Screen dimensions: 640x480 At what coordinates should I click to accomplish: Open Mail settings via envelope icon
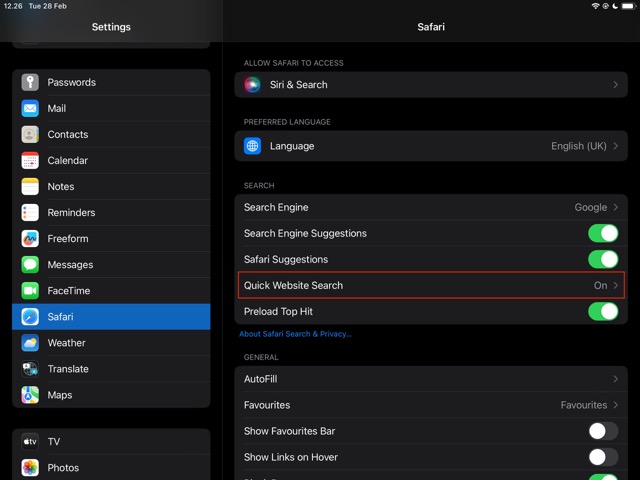[30, 109]
